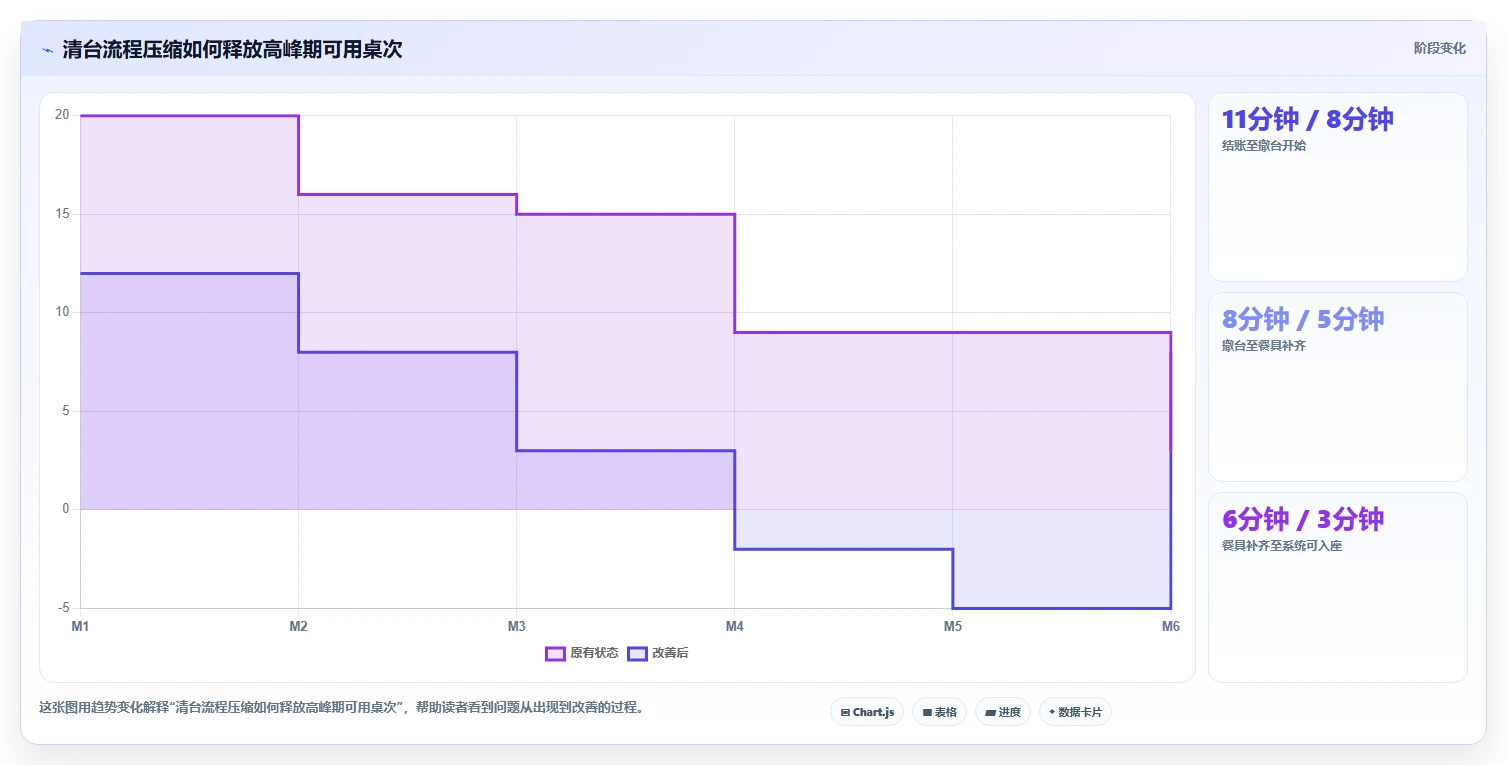Click the 数据卡片 tag

pos(1075,712)
